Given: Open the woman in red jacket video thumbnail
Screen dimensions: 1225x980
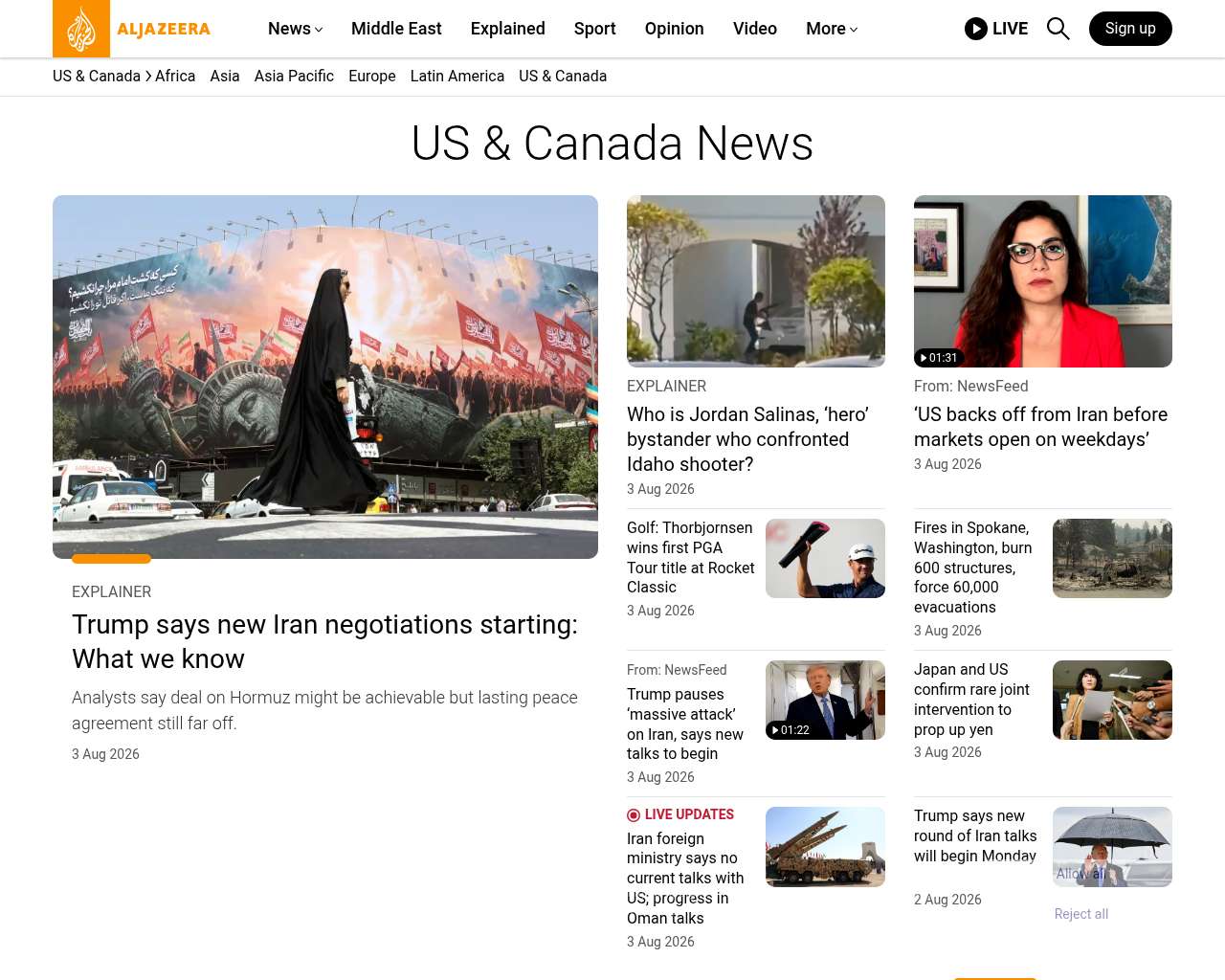Looking at the screenshot, I should coord(1043,281).
